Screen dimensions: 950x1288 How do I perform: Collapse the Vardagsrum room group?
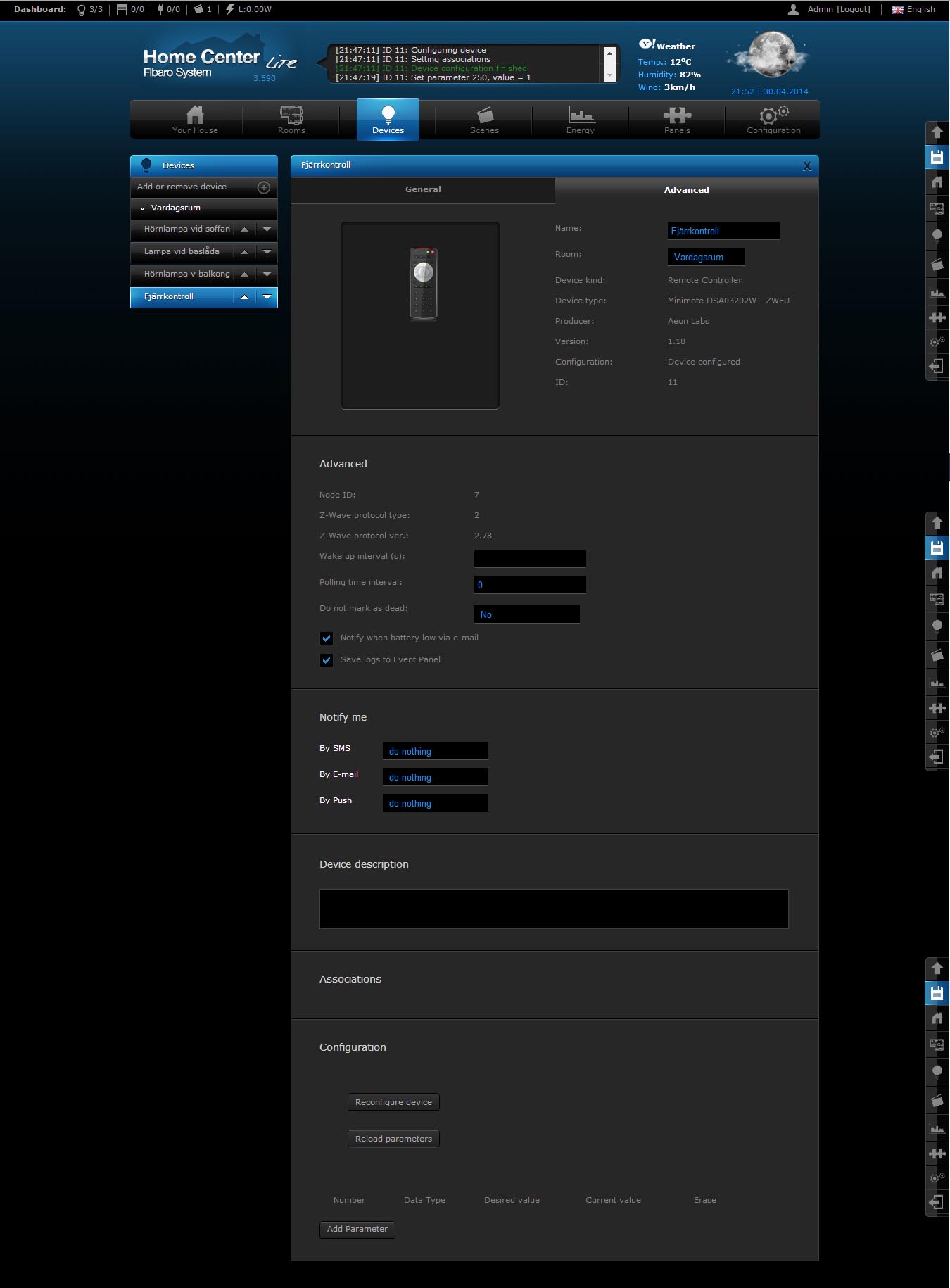[x=143, y=208]
